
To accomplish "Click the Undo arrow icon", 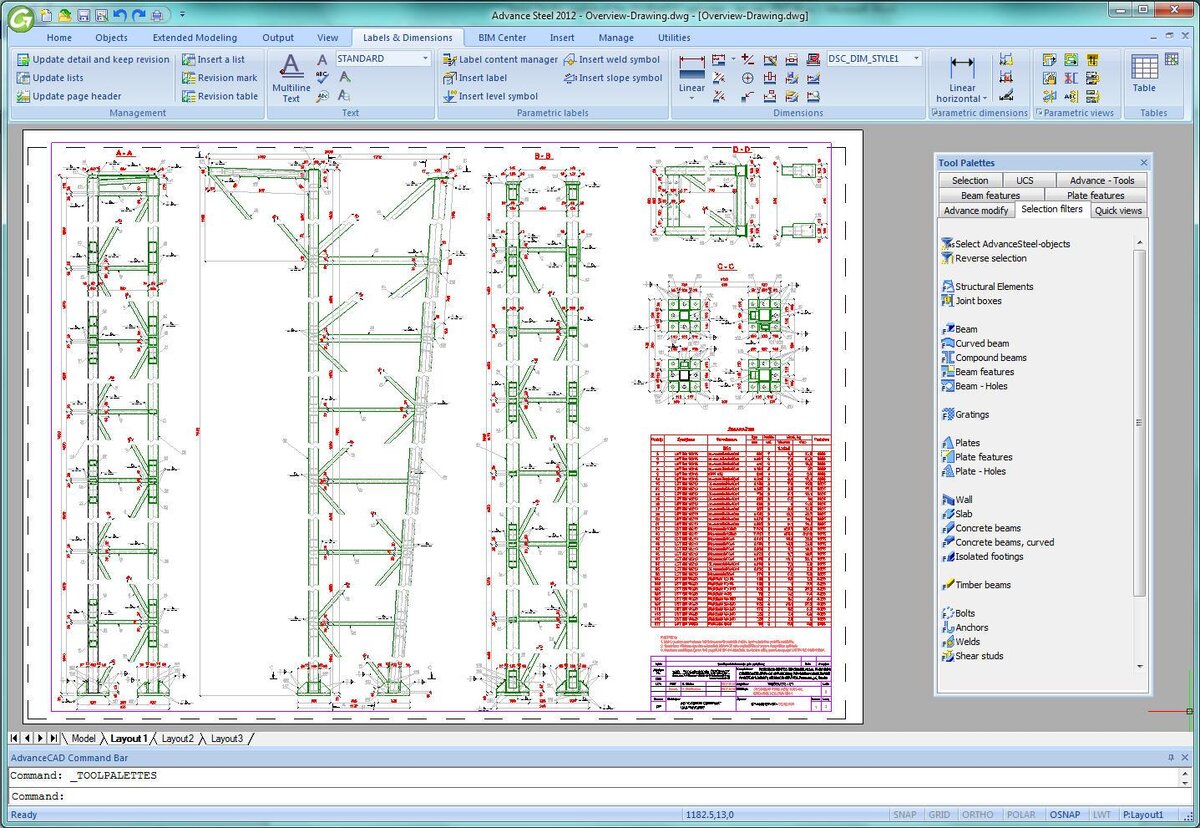I will 120,15.
